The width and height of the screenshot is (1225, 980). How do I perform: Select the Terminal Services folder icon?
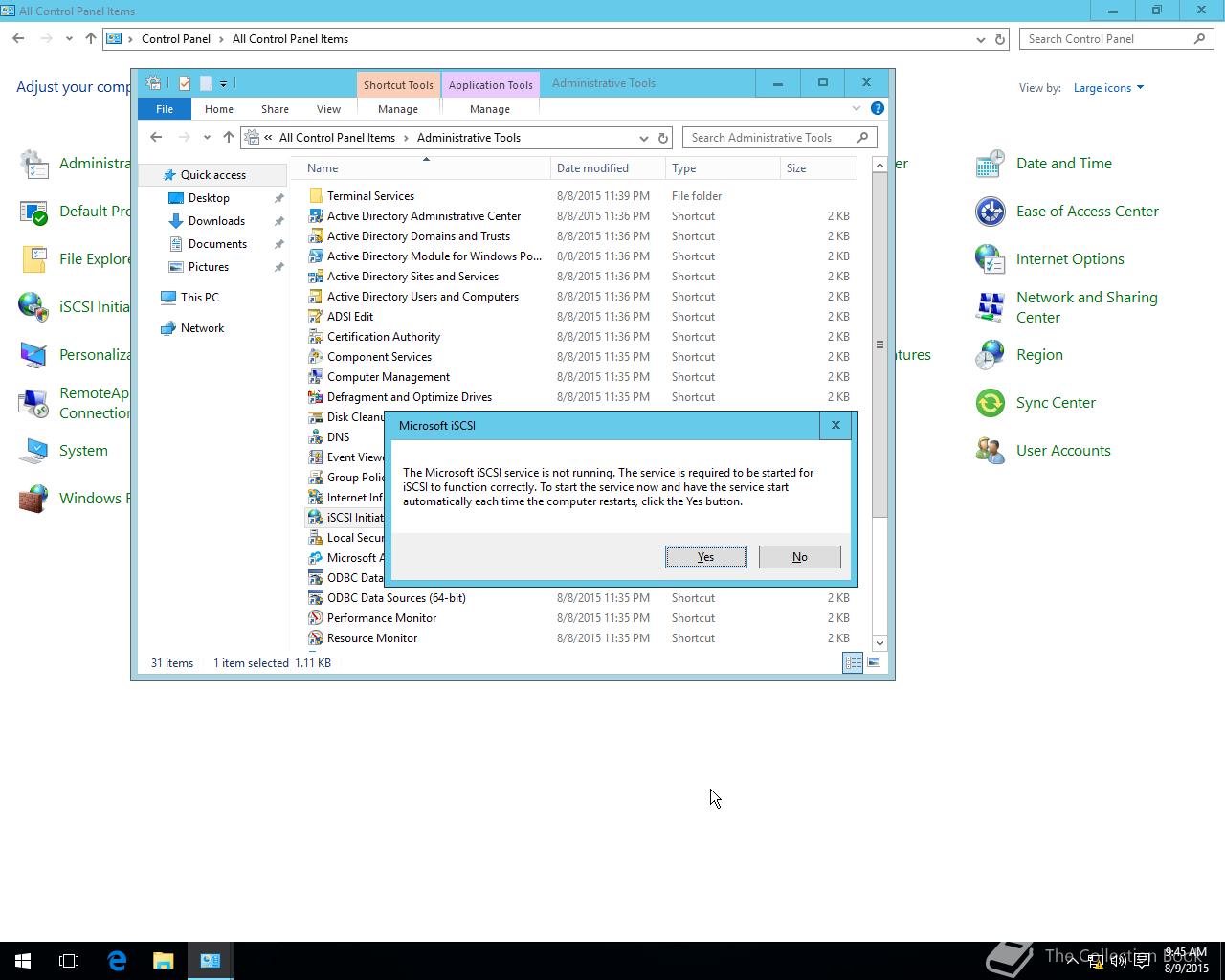pyautogui.click(x=316, y=196)
